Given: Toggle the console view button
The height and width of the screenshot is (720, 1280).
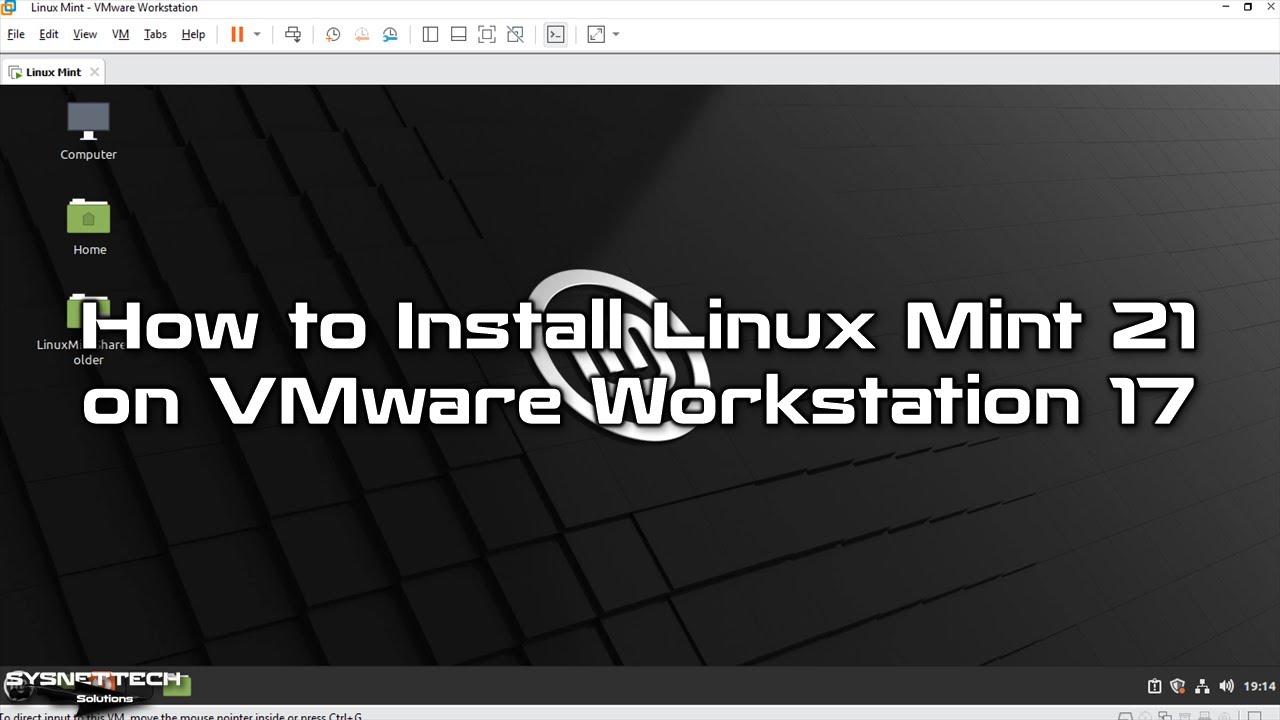Looking at the screenshot, I should pos(556,34).
